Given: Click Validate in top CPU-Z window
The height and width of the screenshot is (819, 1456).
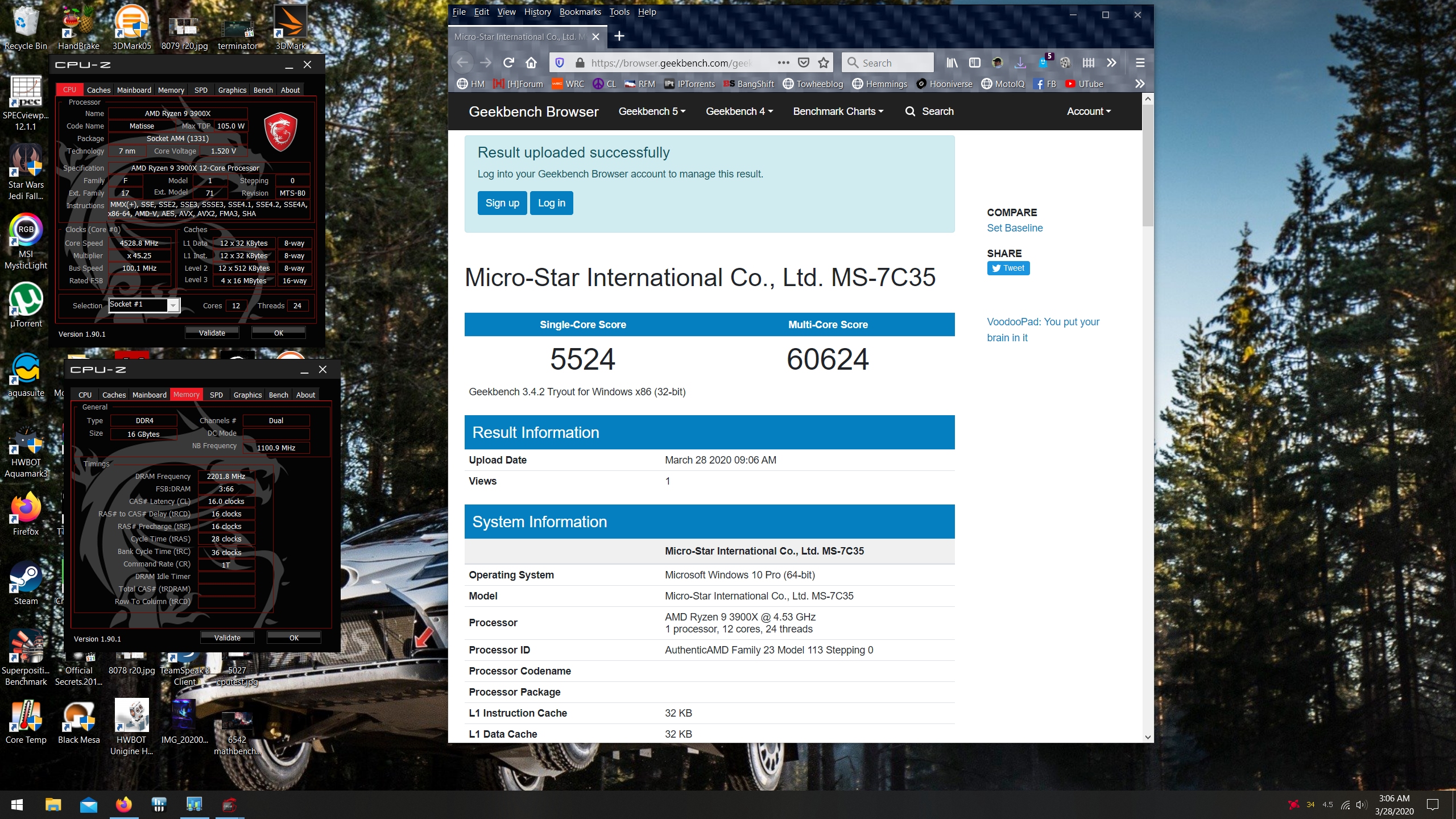Looking at the screenshot, I should (x=212, y=333).
